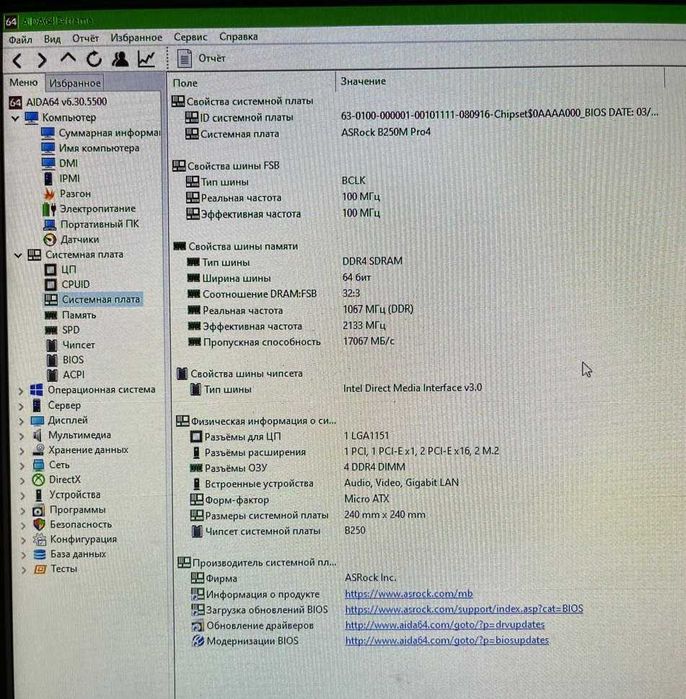Select the CPUID icon
This screenshot has height=699, width=686.
[50, 284]
